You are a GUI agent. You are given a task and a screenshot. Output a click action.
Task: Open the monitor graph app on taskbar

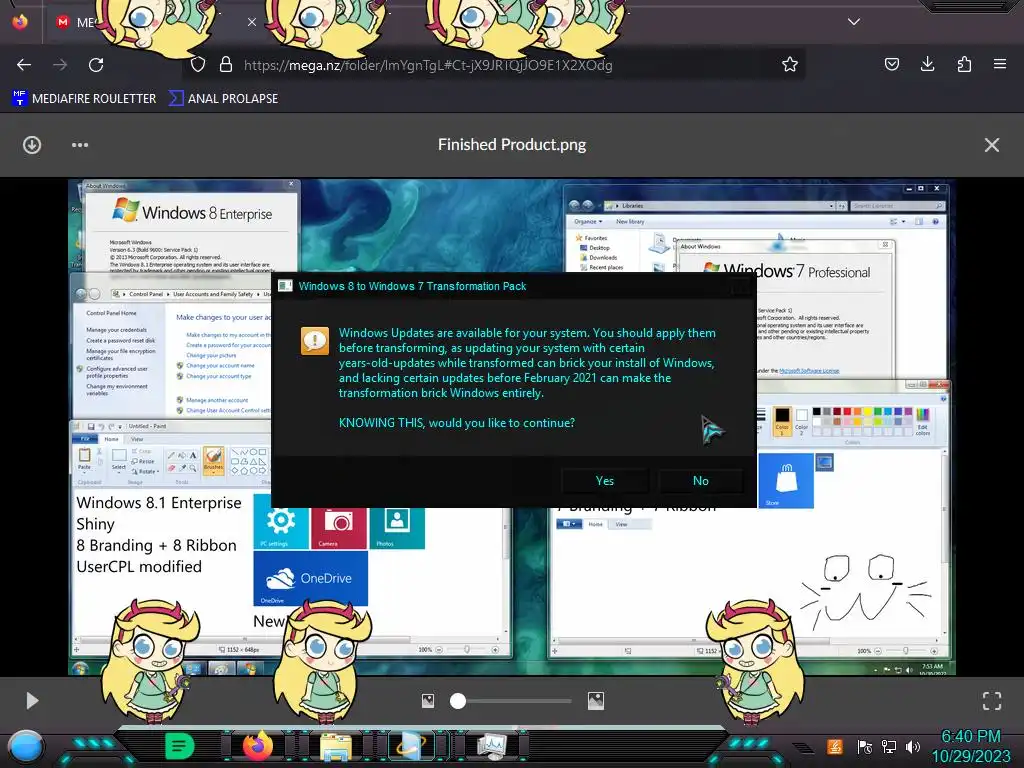[x=490, y=746]
